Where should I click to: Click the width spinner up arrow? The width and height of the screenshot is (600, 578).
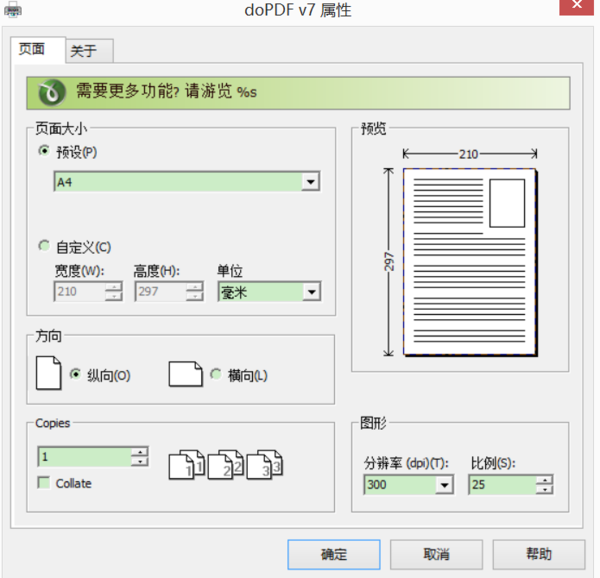click(114, 287)
